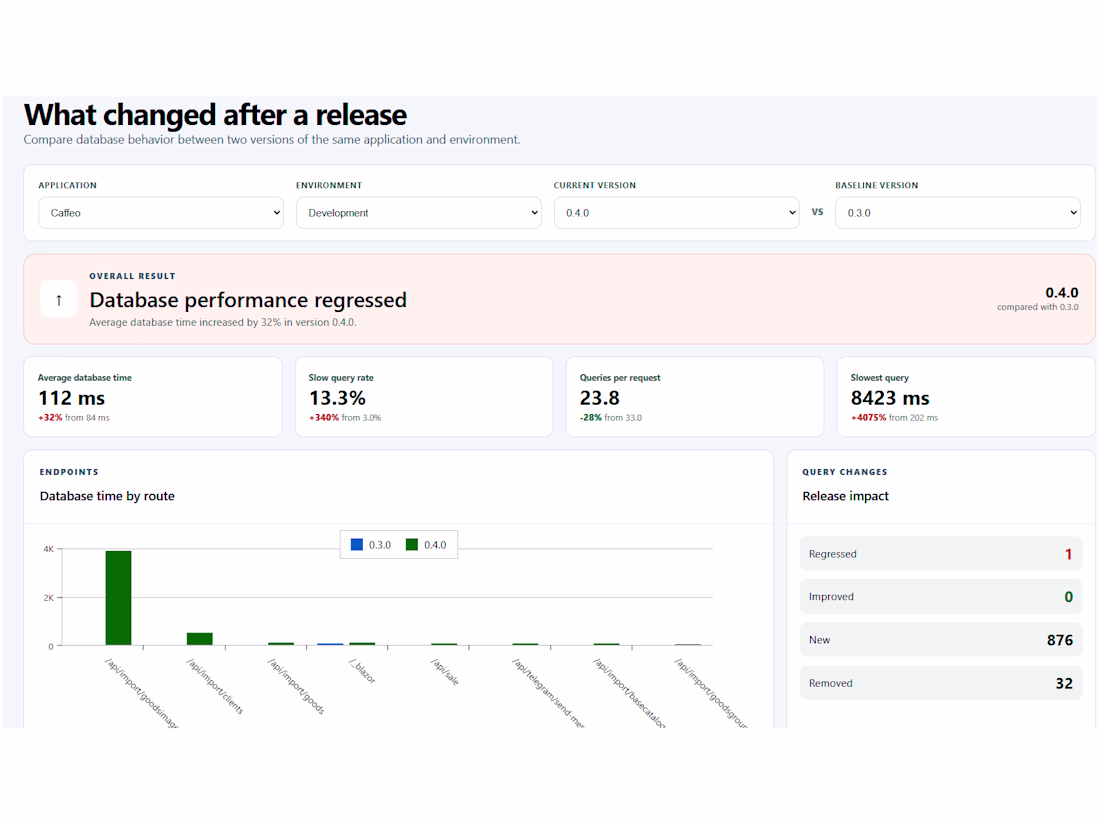Click the Regressed row in Release impact
Image resolution: width=1100 pixels, height=825 pixels.
(x=941, y=554)
